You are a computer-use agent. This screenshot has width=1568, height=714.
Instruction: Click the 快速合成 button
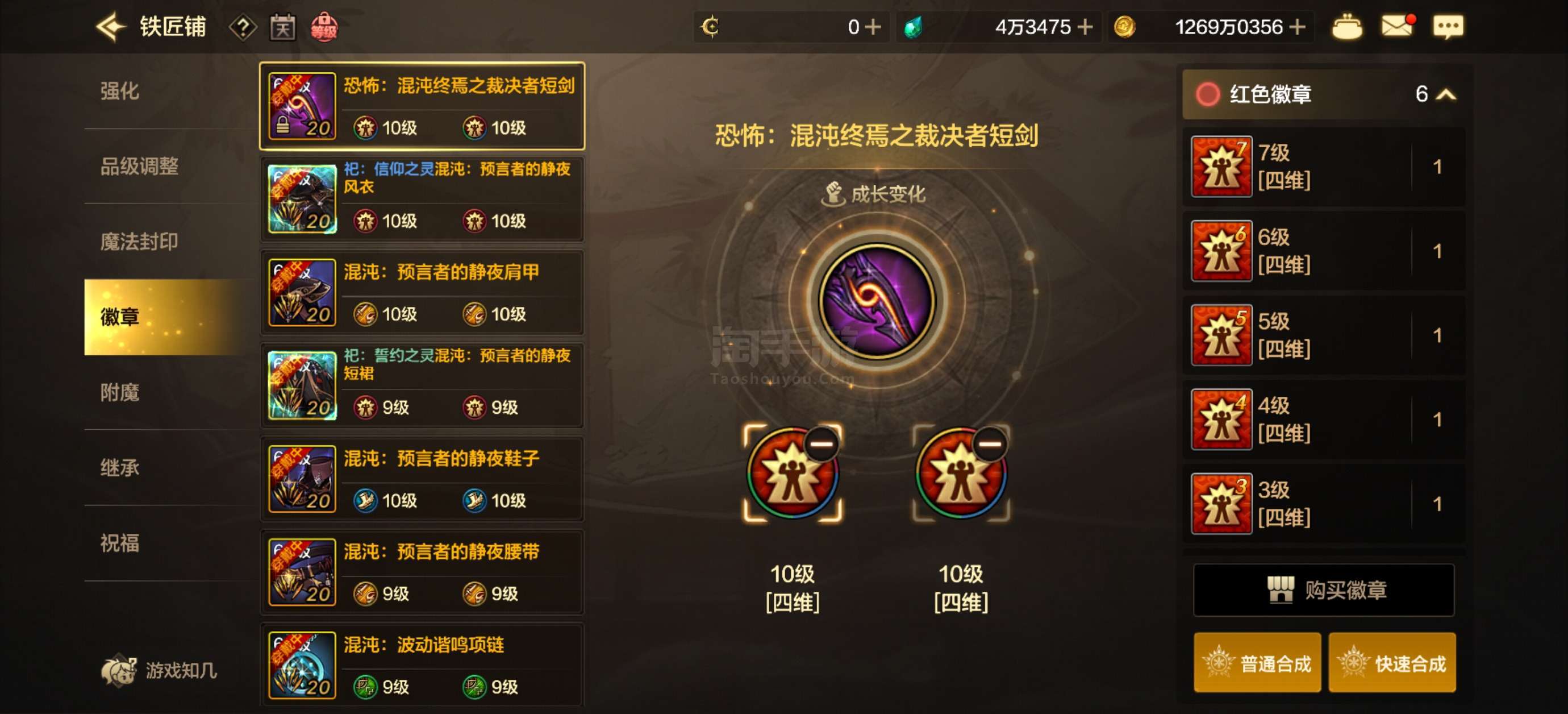1391,662
